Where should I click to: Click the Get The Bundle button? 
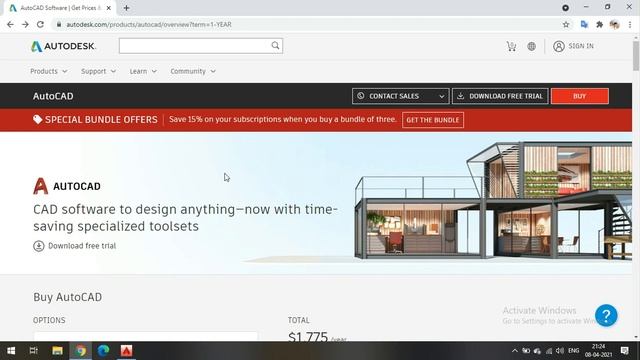[x=433, y=120]
